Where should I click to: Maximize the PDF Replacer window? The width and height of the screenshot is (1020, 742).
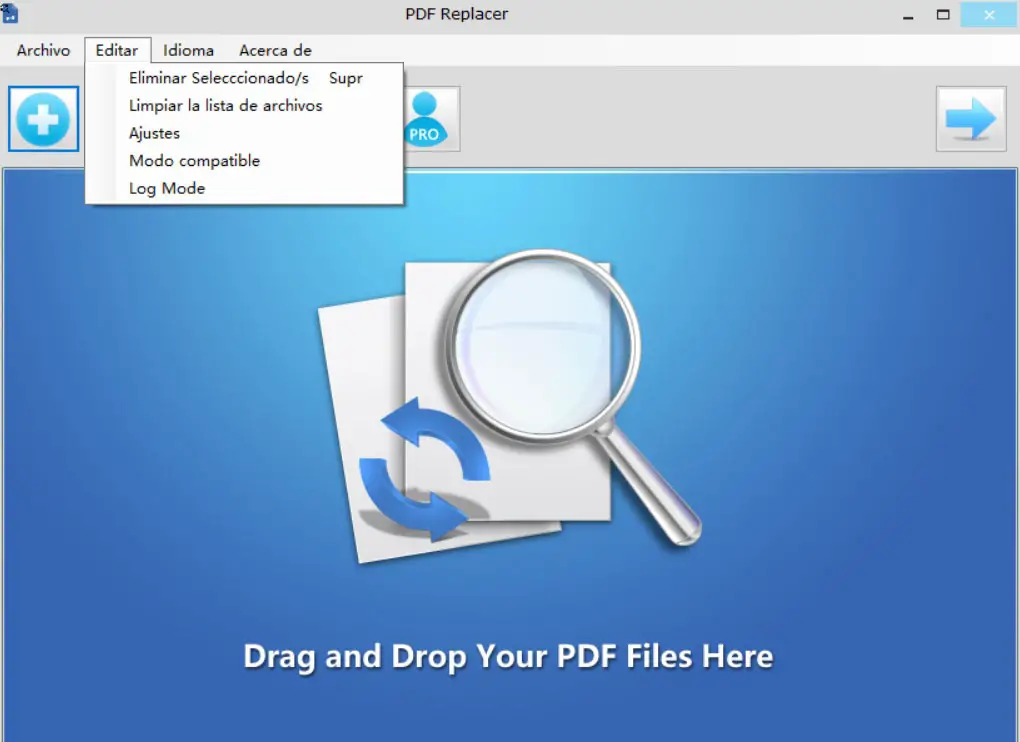tap(943, 15)
